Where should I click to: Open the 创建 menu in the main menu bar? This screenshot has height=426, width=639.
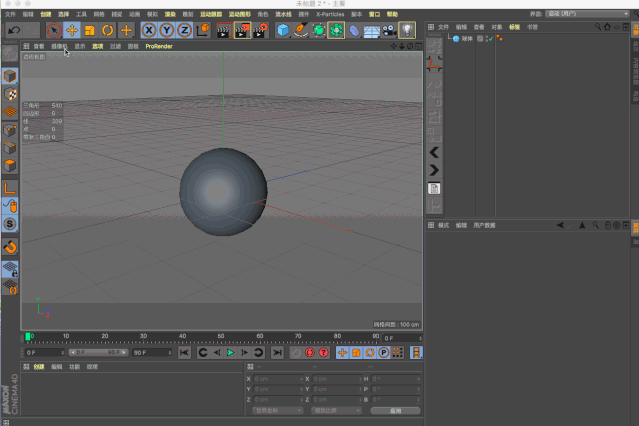click(46, 14)
